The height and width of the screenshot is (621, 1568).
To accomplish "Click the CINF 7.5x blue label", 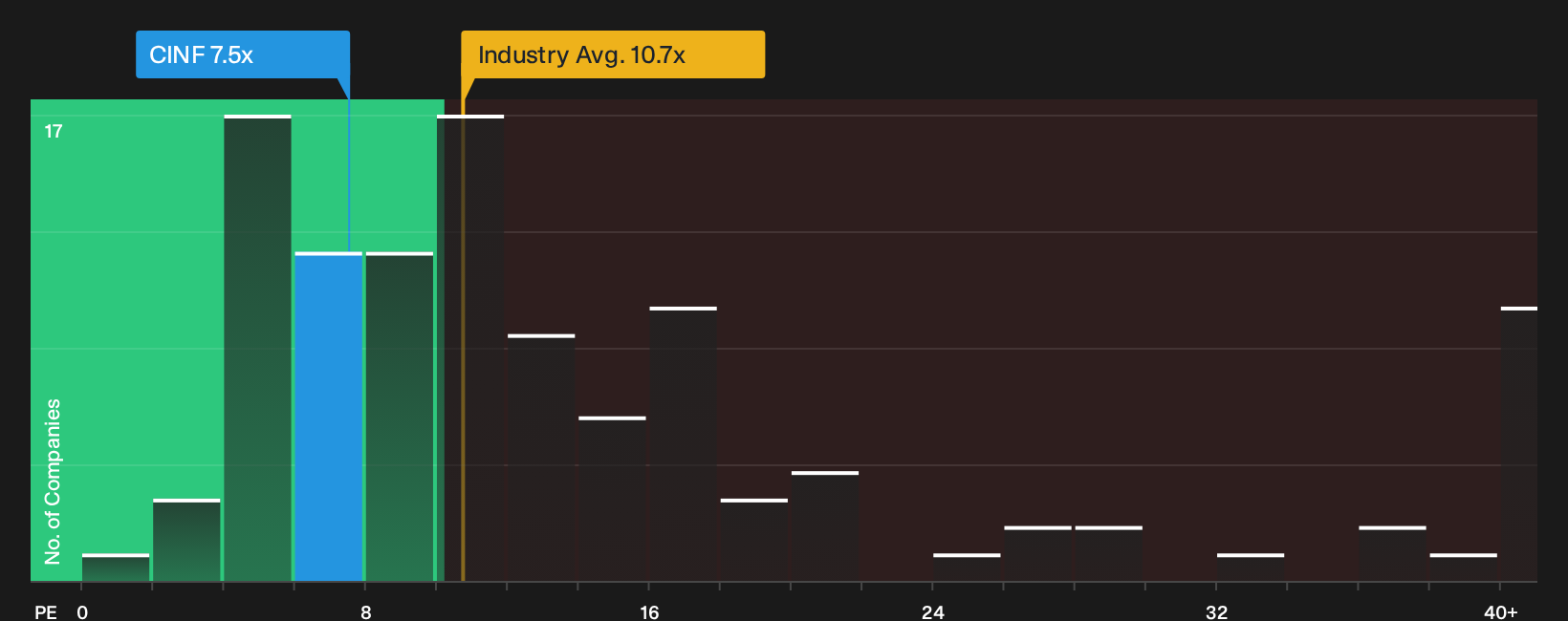I will [x=243, y=54].
